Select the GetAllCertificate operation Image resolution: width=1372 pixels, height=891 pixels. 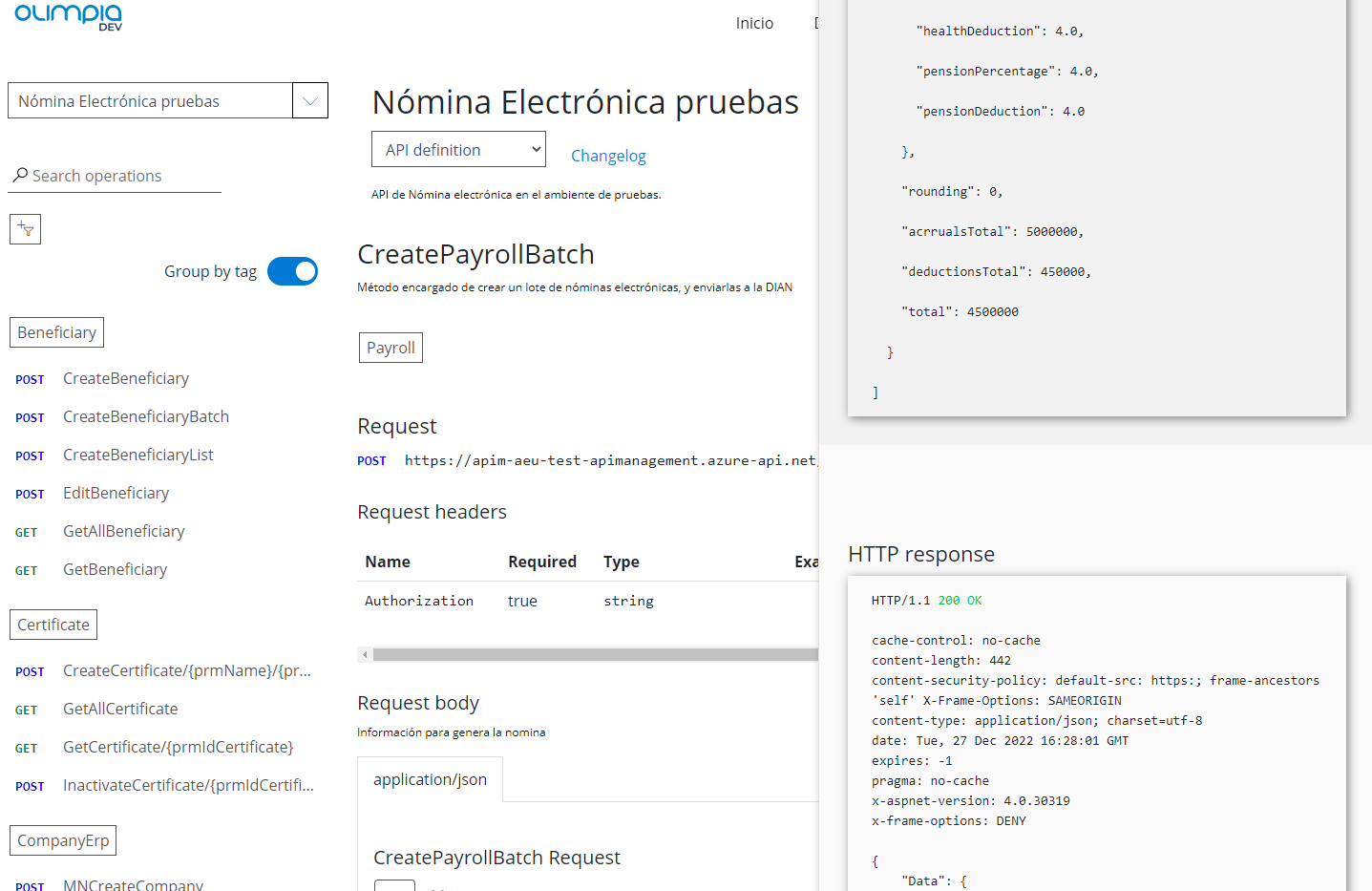pyautogui.click(x=120, y=709)
